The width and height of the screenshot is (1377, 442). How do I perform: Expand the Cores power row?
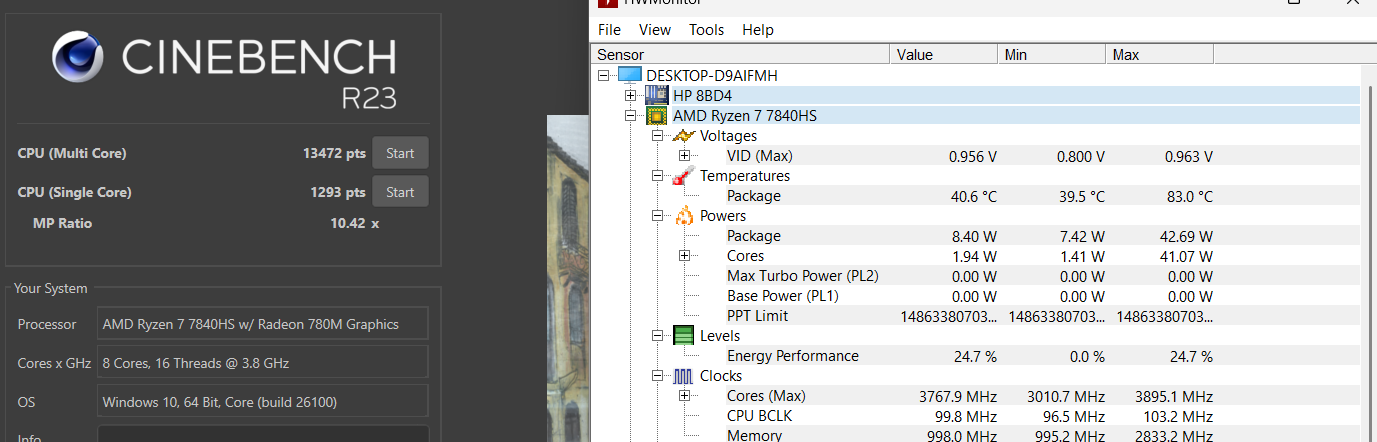point(684,256)
